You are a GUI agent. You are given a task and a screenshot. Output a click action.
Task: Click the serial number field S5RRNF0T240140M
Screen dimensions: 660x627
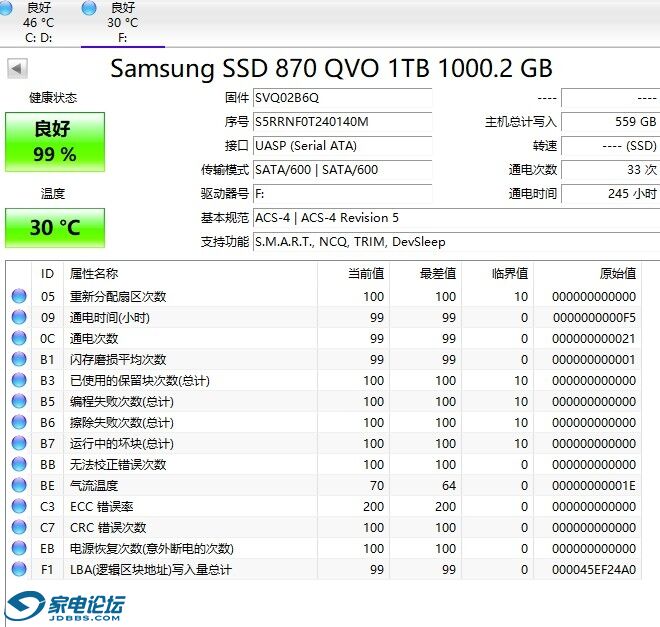342,122
